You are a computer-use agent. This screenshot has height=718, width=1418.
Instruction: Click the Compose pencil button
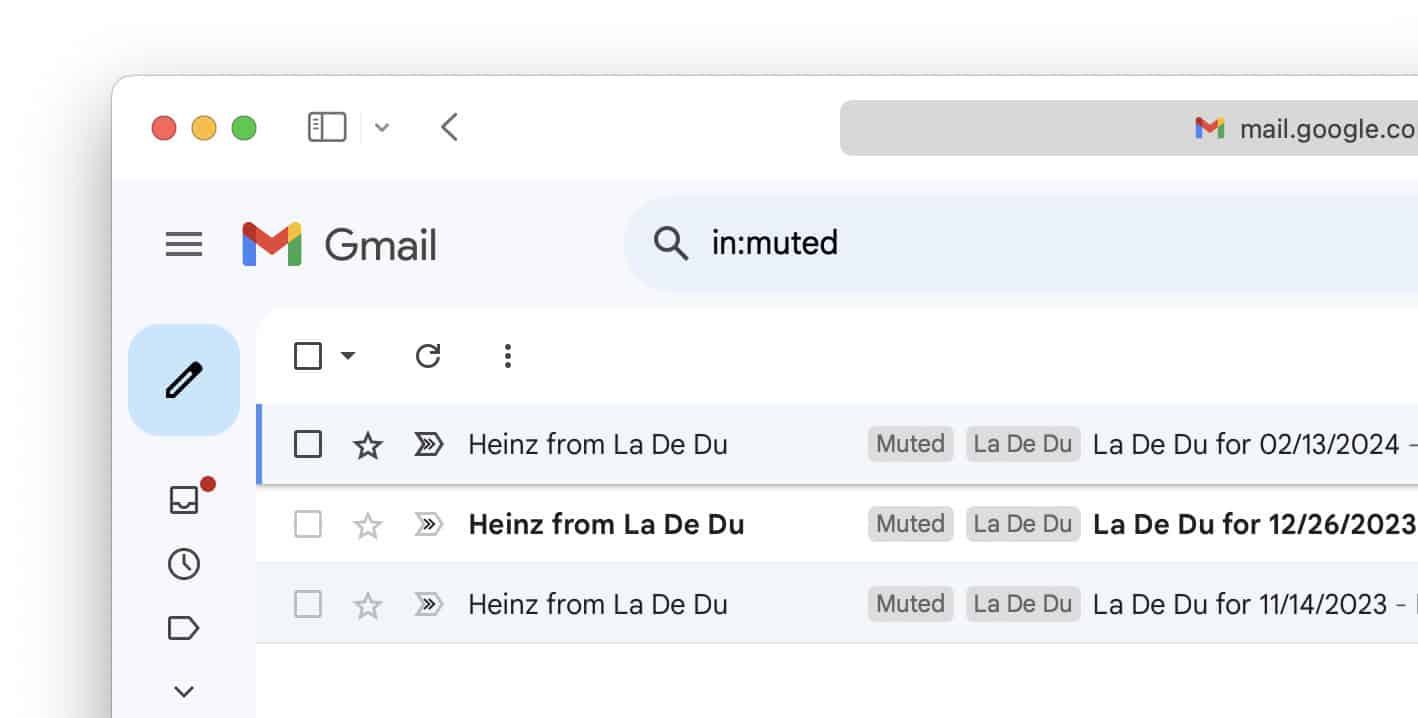pyautogui.click(x=184, y=380)
